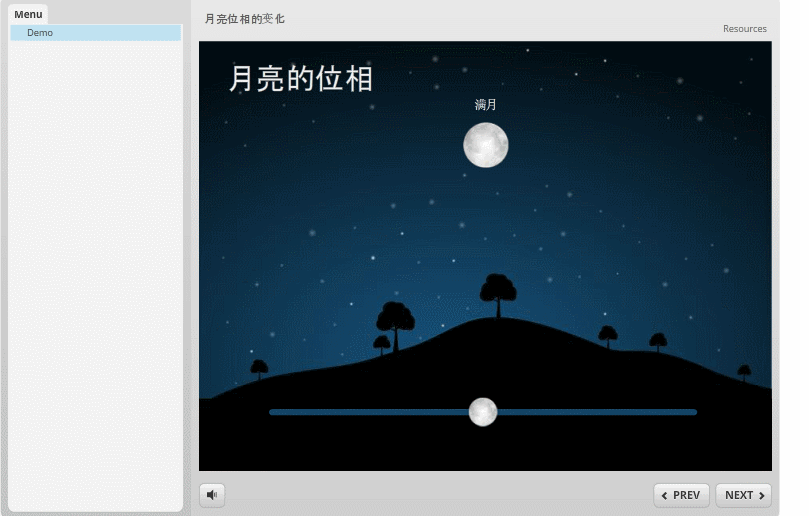Click the right arrow inside NEXT button
This screenshot has width=809, height=516.
[762, 496]
